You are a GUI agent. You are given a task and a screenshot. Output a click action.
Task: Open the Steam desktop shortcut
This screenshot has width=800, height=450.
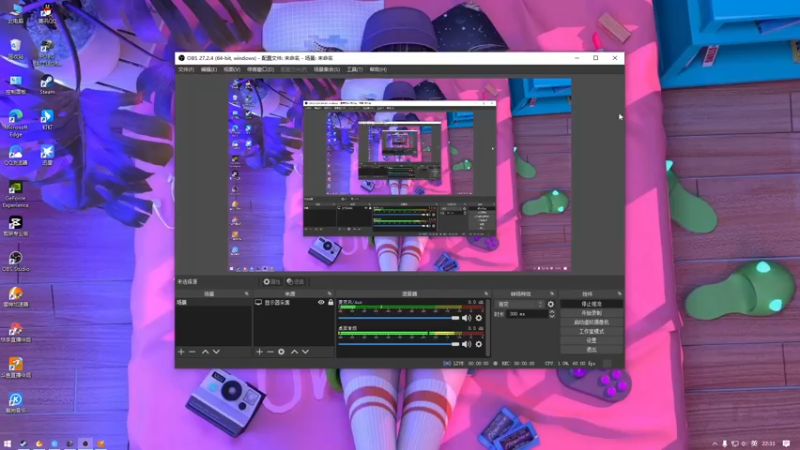click(47, 84)
